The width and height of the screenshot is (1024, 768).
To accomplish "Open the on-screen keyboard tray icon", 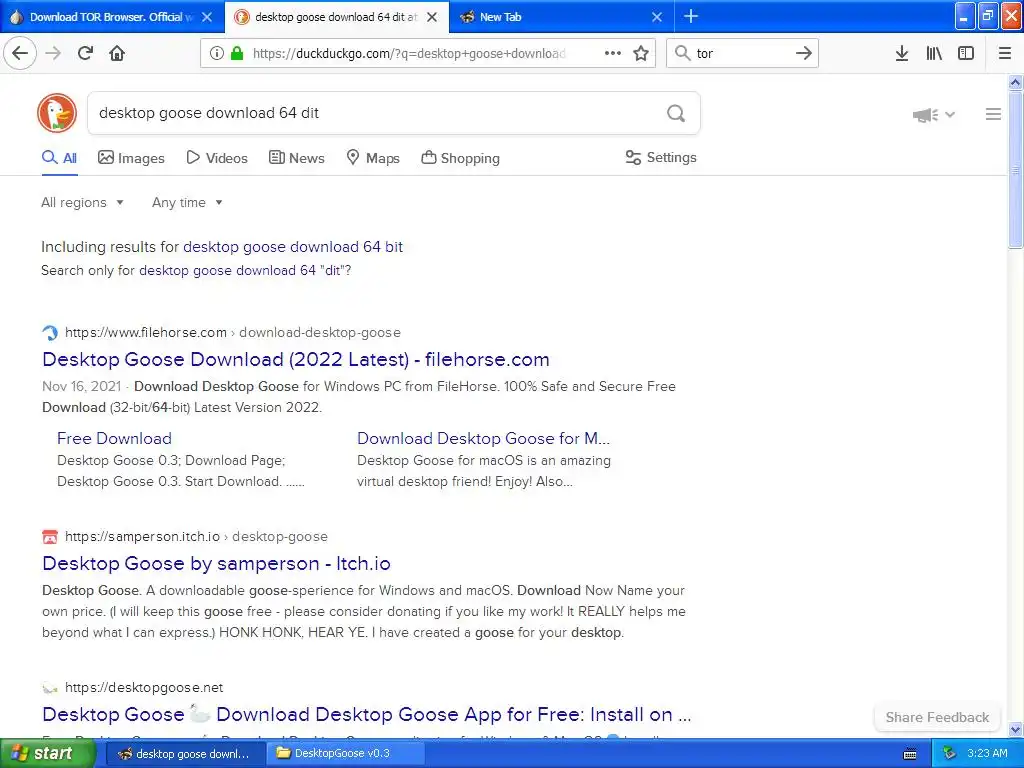I will tap(910, 754).
